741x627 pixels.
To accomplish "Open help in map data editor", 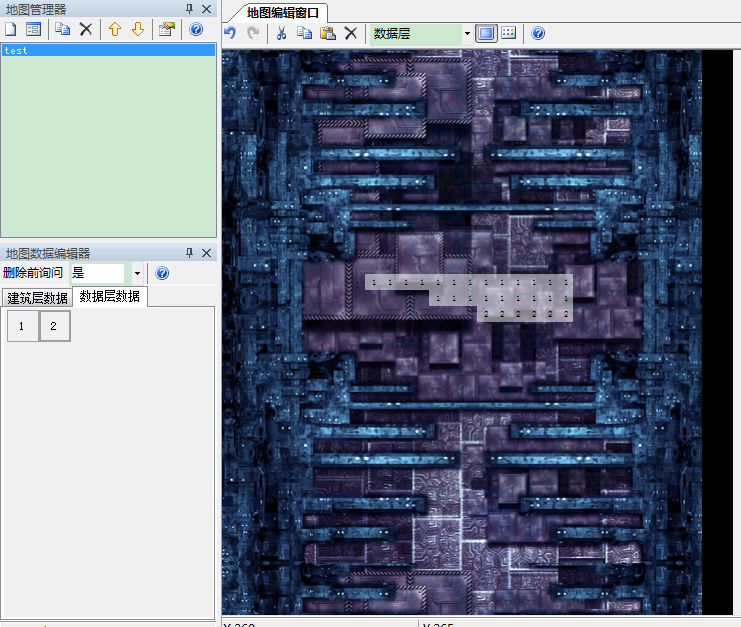I will [162, 273].
